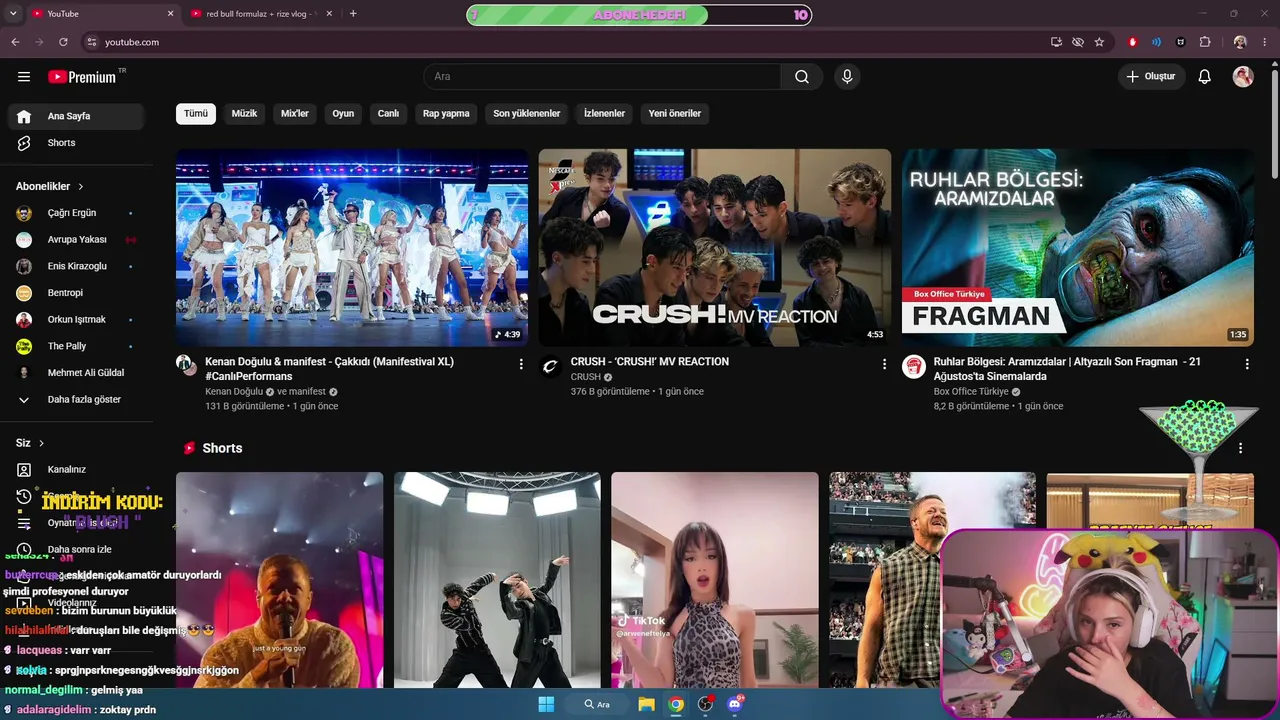Image resolution: width=1280 pixels, height=720 pixels.
Task: Open Oluştur create menu
Action: pos(1152,77)
